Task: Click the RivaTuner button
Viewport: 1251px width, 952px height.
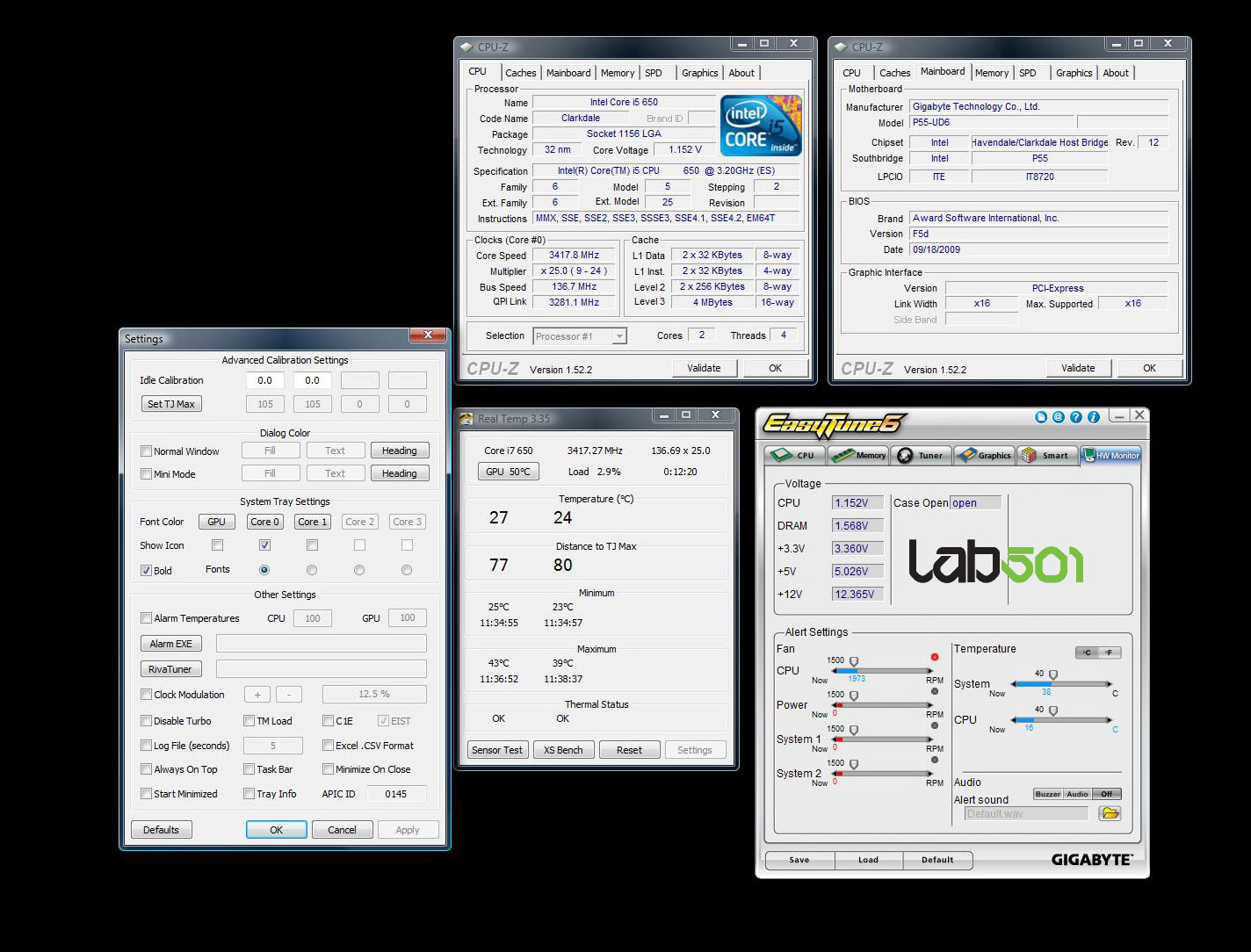Action: pyautogui.click(x=171, y=669)
